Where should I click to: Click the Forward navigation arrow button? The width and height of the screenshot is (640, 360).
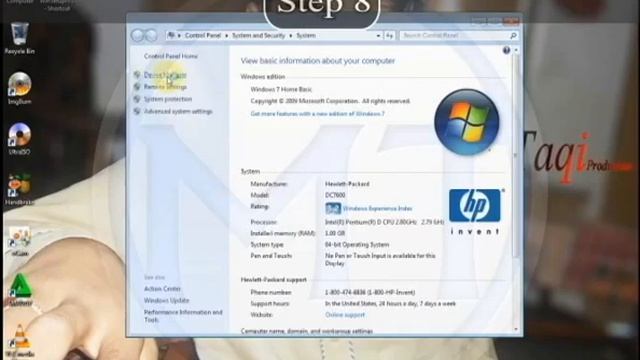click(151, 36)
